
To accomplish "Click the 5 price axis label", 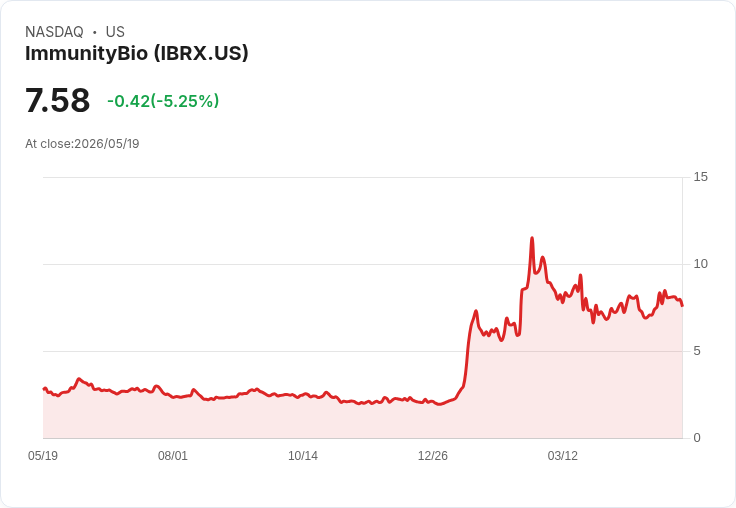I will point(697,351).
